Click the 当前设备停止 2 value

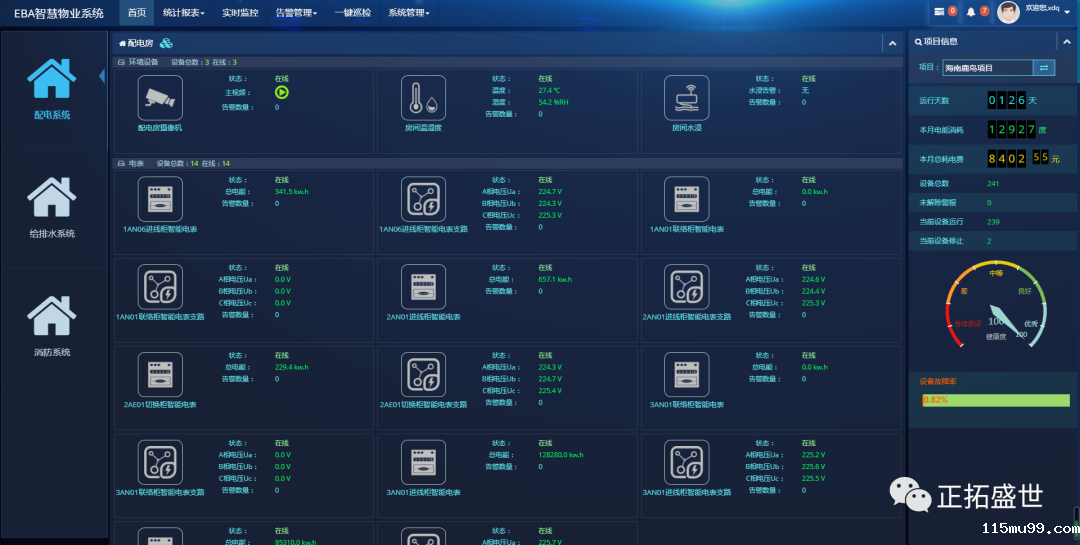tap(989, 241)
